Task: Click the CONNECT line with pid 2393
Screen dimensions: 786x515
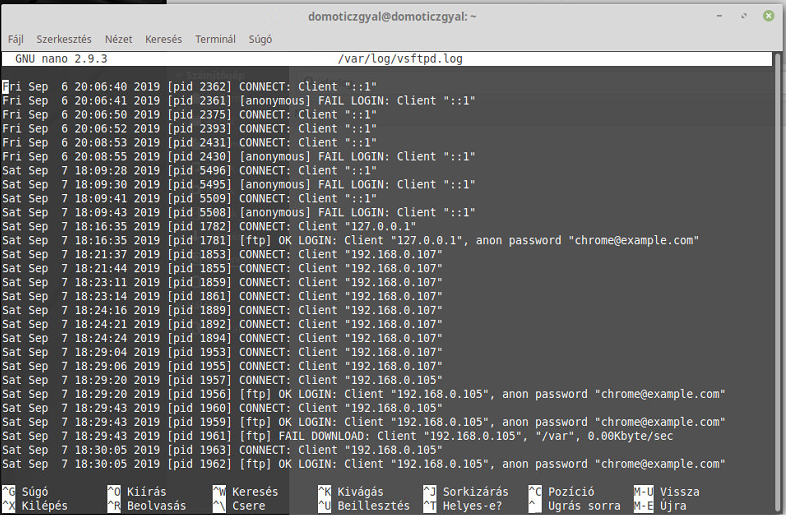Action: click(189, 129)
